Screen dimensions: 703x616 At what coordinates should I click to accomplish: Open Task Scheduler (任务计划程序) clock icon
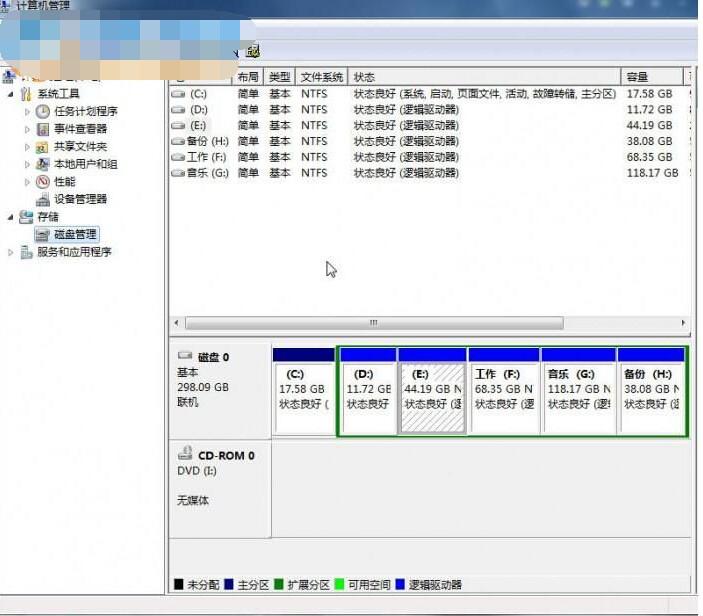coord(43,111)
